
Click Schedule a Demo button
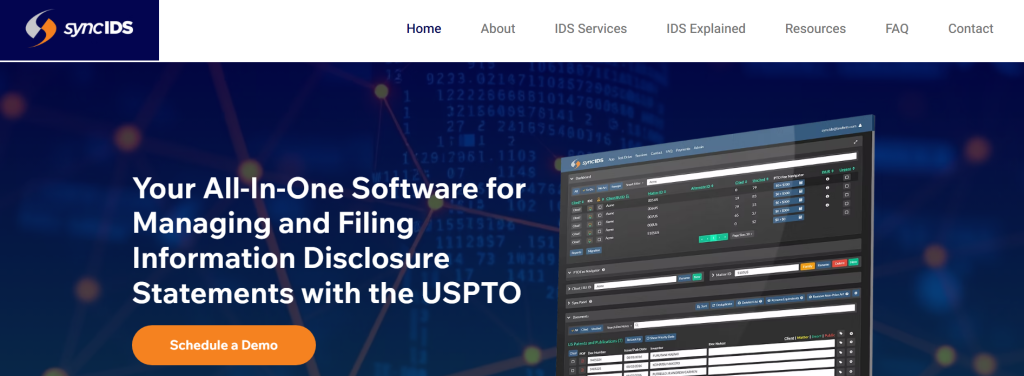pyautogui.click(x=223, y=345)
